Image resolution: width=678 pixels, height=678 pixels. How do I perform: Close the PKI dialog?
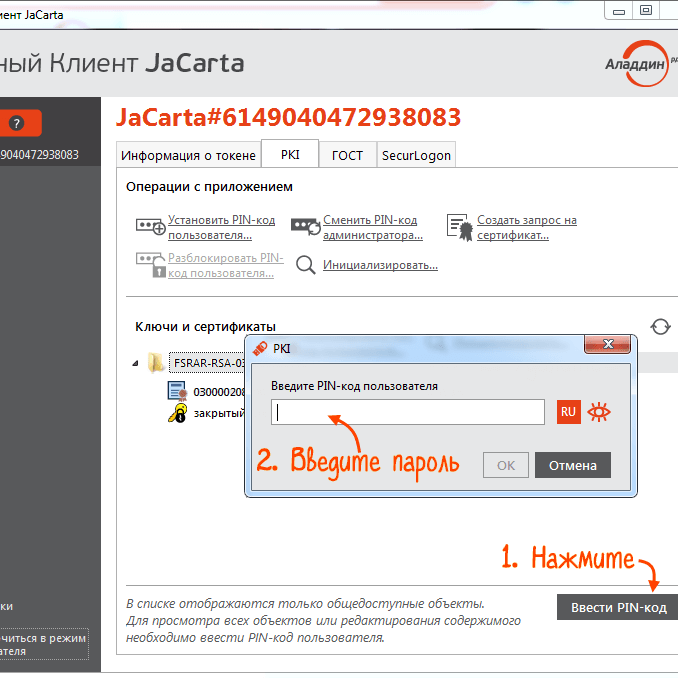[x=608, y=344]
